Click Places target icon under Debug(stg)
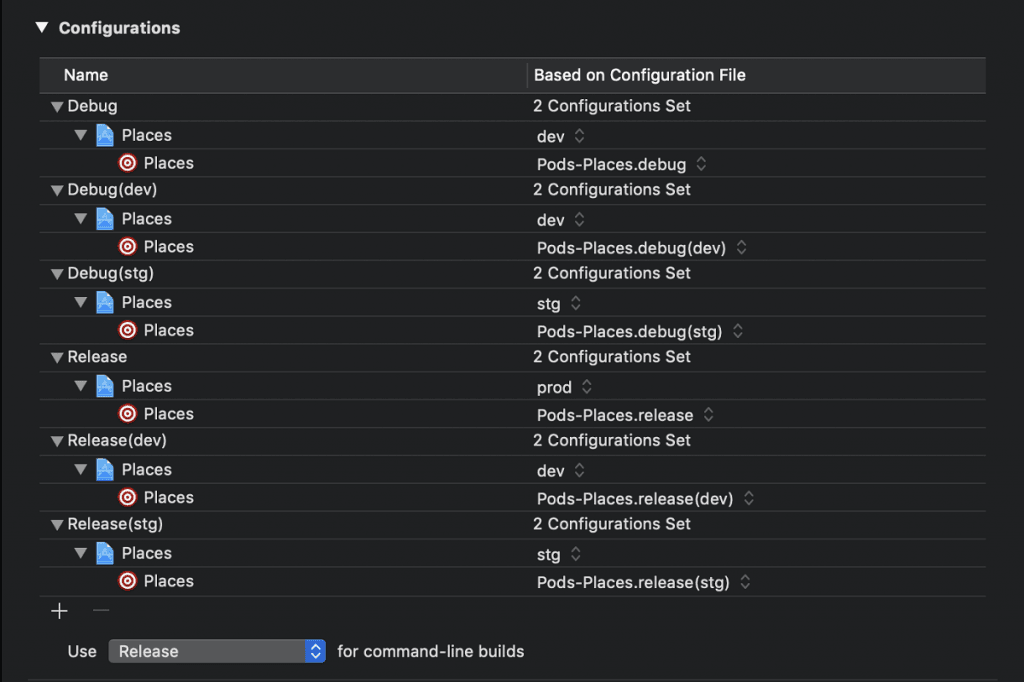This screenshot has height=682, width=1024. [x=127, y=330]
